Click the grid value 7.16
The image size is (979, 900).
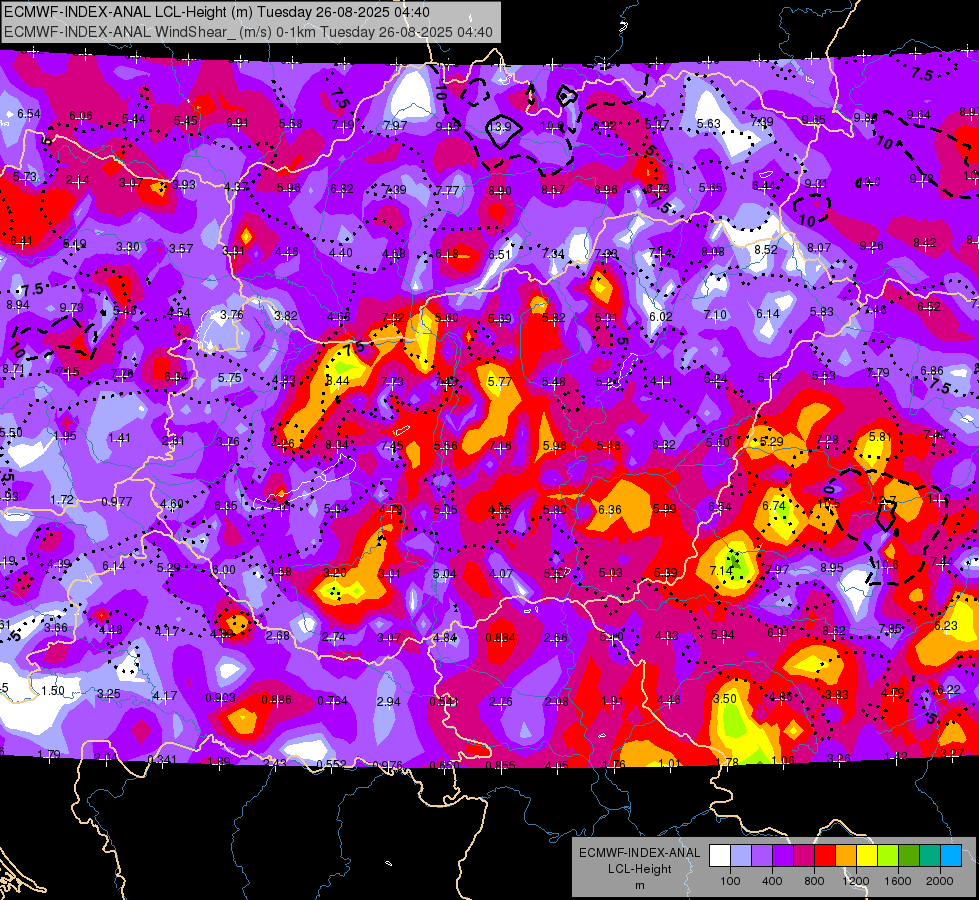point(500,446)
